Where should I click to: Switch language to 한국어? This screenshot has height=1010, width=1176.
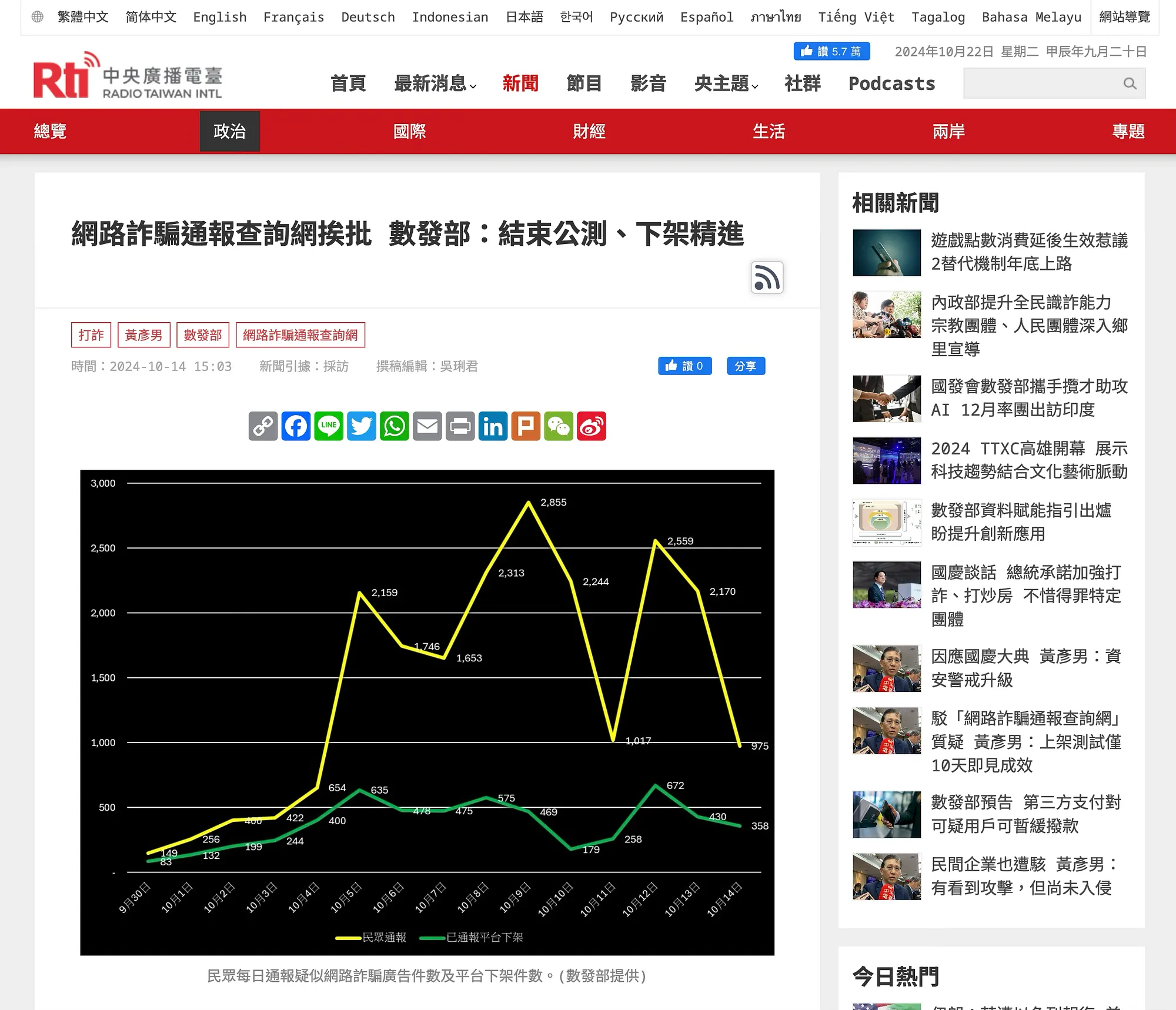[x=576, y=17]
